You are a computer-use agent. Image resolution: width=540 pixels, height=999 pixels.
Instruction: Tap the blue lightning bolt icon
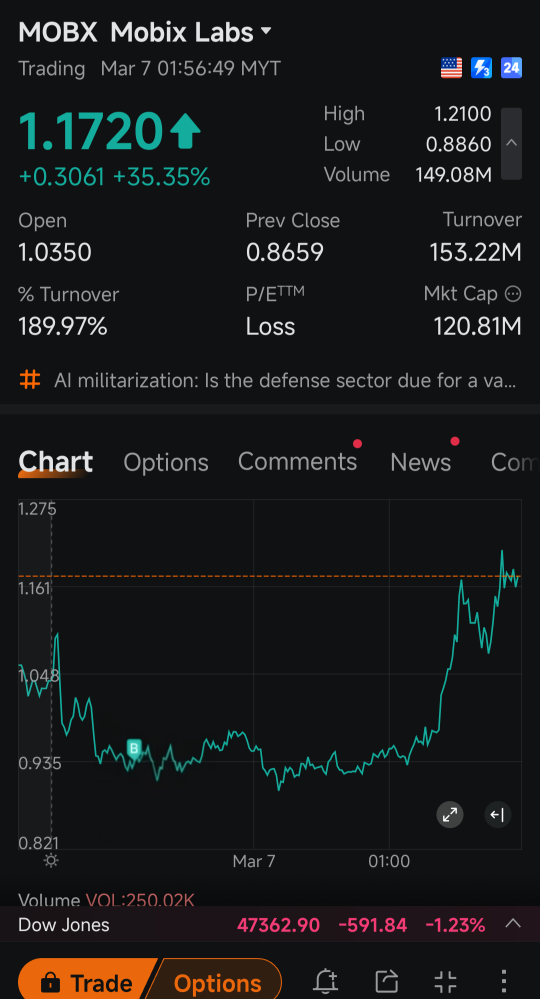coord(481,68)
